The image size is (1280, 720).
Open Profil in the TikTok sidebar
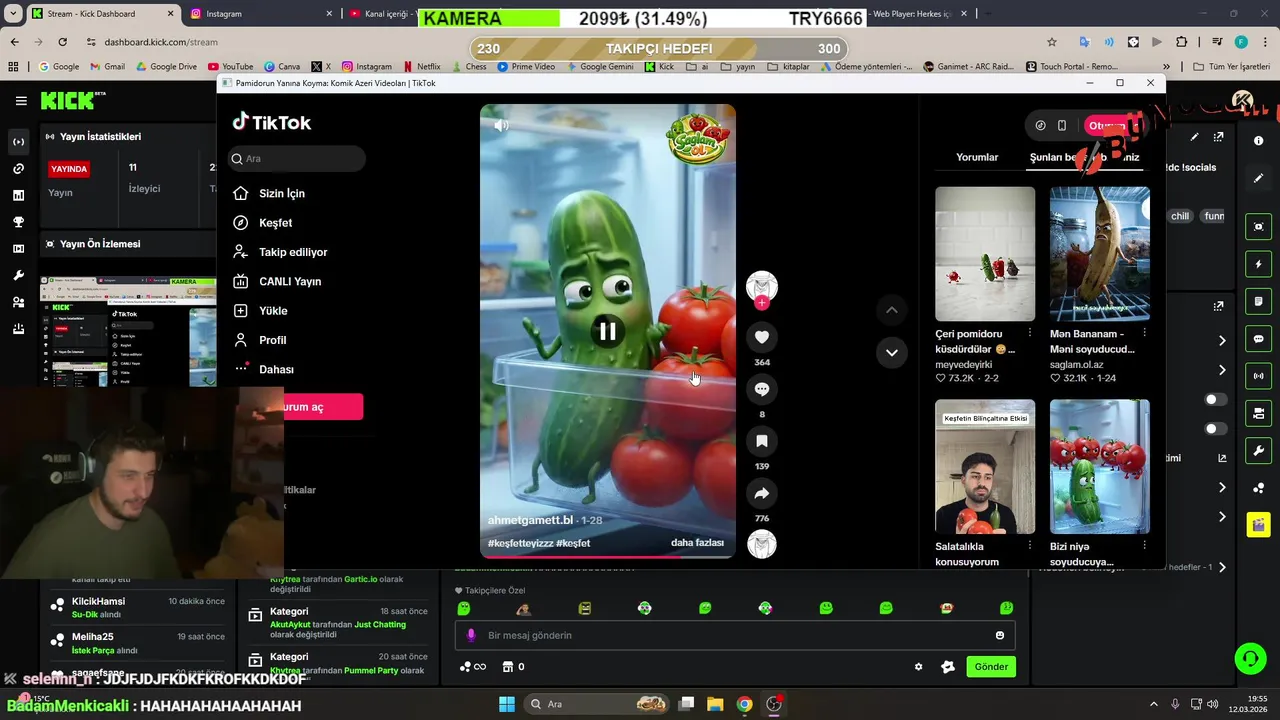tap(260, 340)
